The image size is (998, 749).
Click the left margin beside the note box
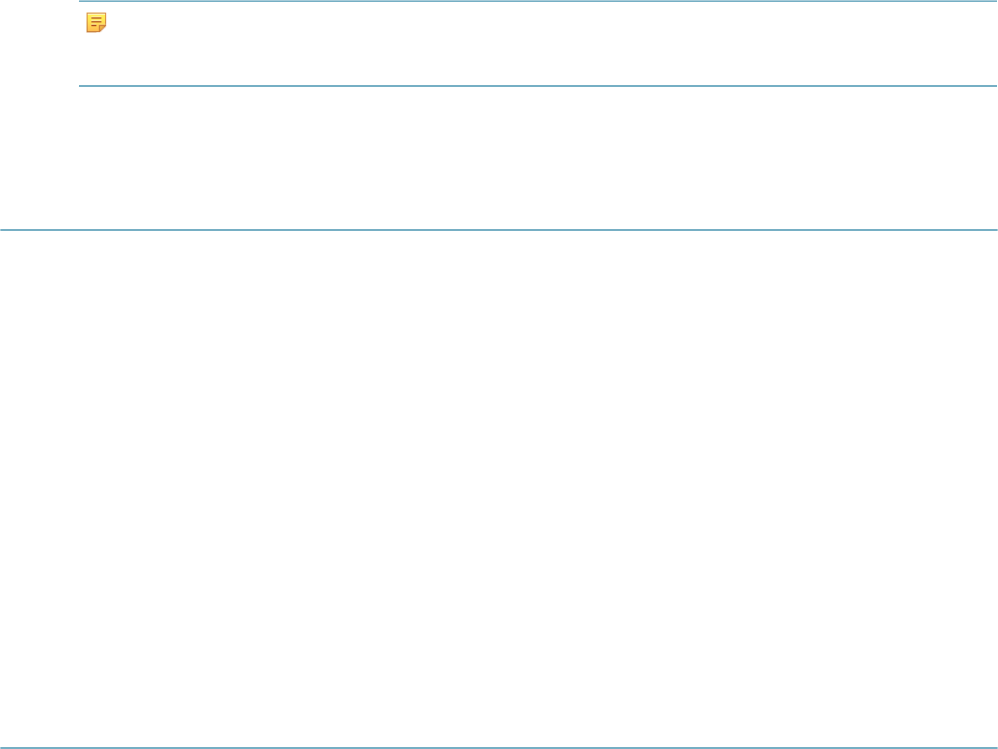(39, 43)
